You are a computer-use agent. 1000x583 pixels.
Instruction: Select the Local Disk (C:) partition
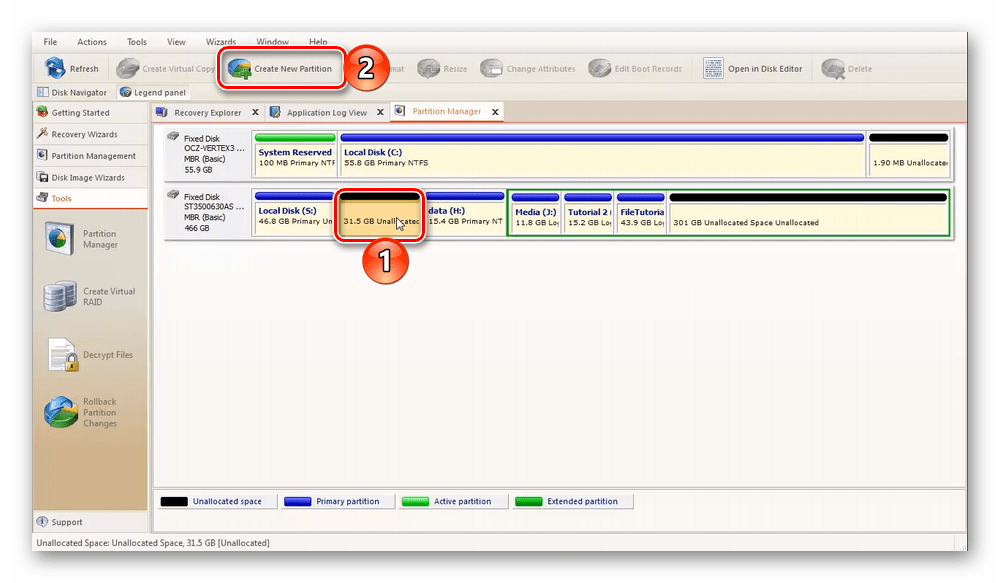tap(602, 153)
